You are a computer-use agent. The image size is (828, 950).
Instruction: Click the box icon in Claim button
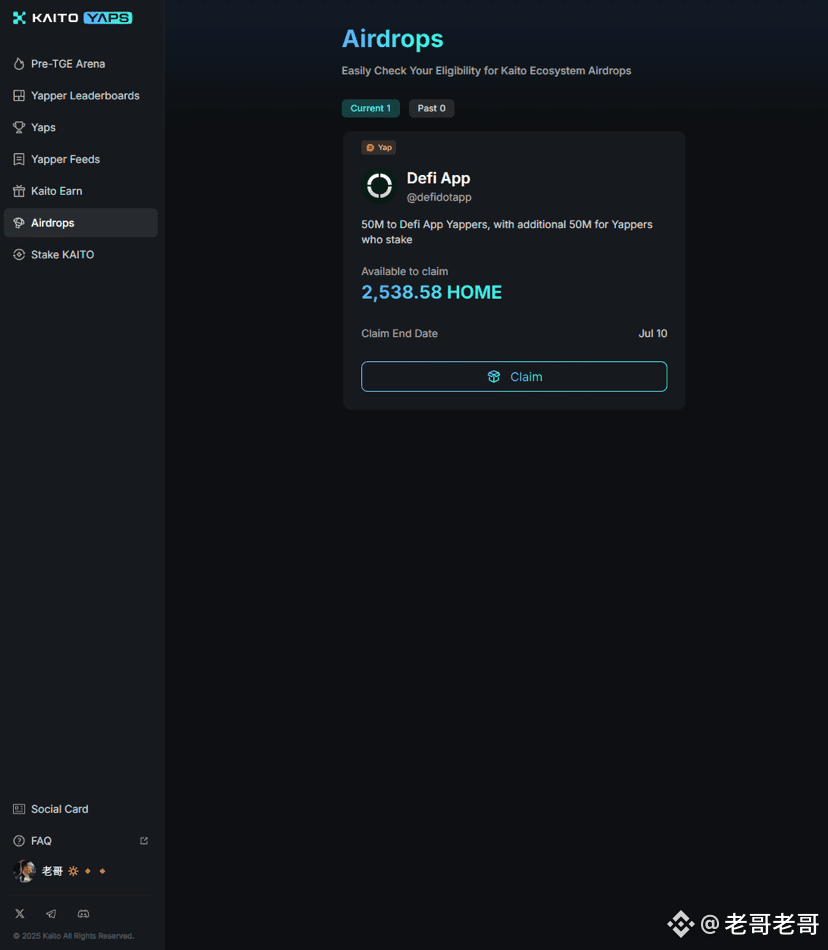(494, 377)
